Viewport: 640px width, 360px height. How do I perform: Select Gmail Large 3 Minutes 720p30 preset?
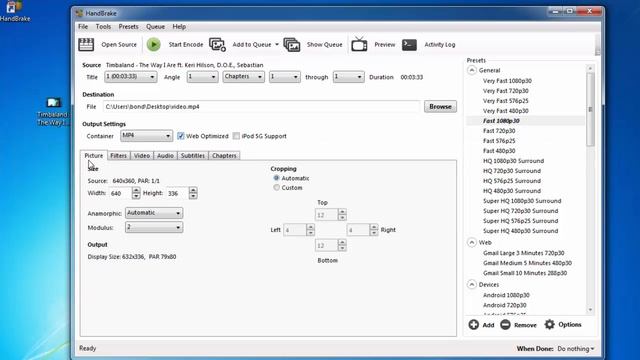tap(524, 253)
